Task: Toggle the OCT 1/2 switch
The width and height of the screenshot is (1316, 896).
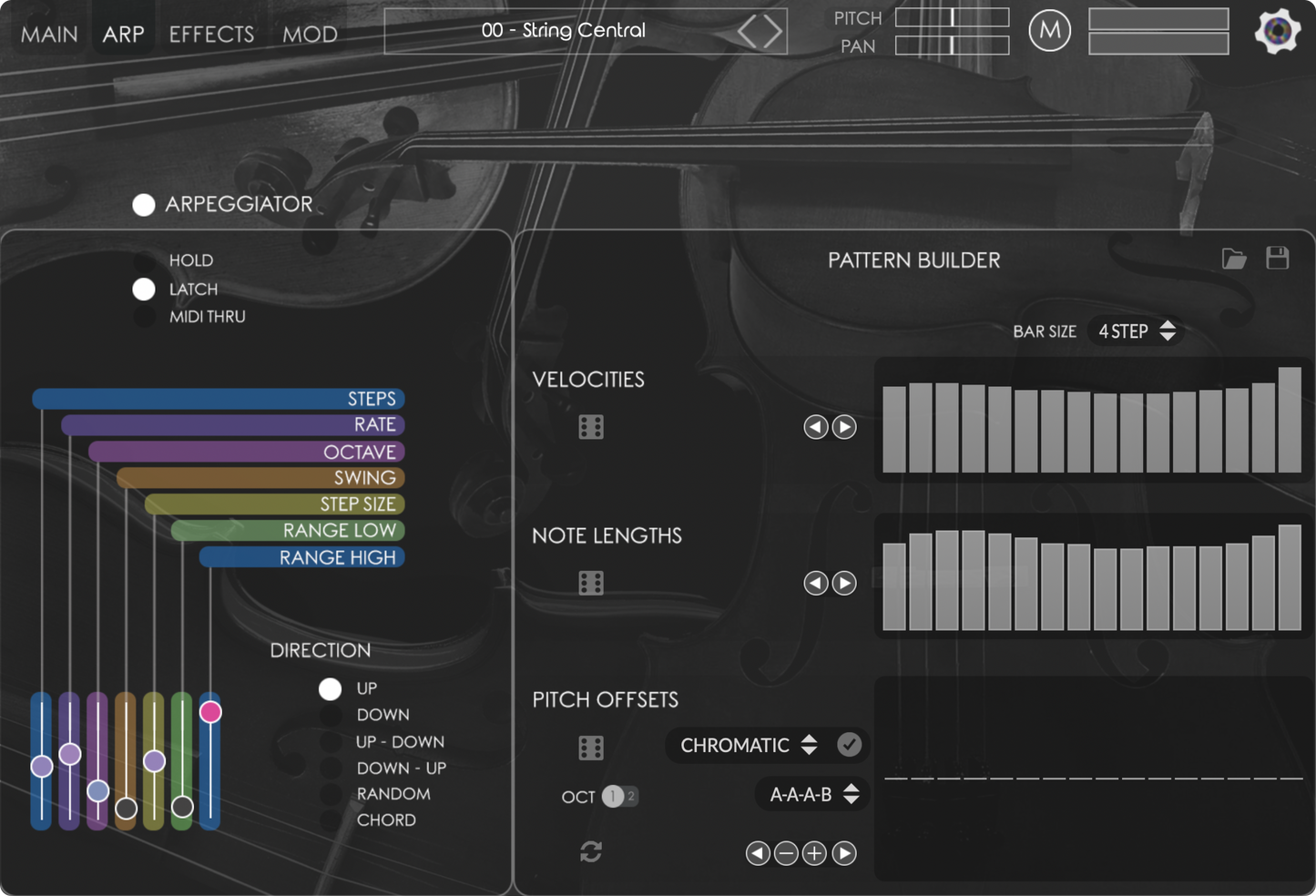Action: pos(620,797)
